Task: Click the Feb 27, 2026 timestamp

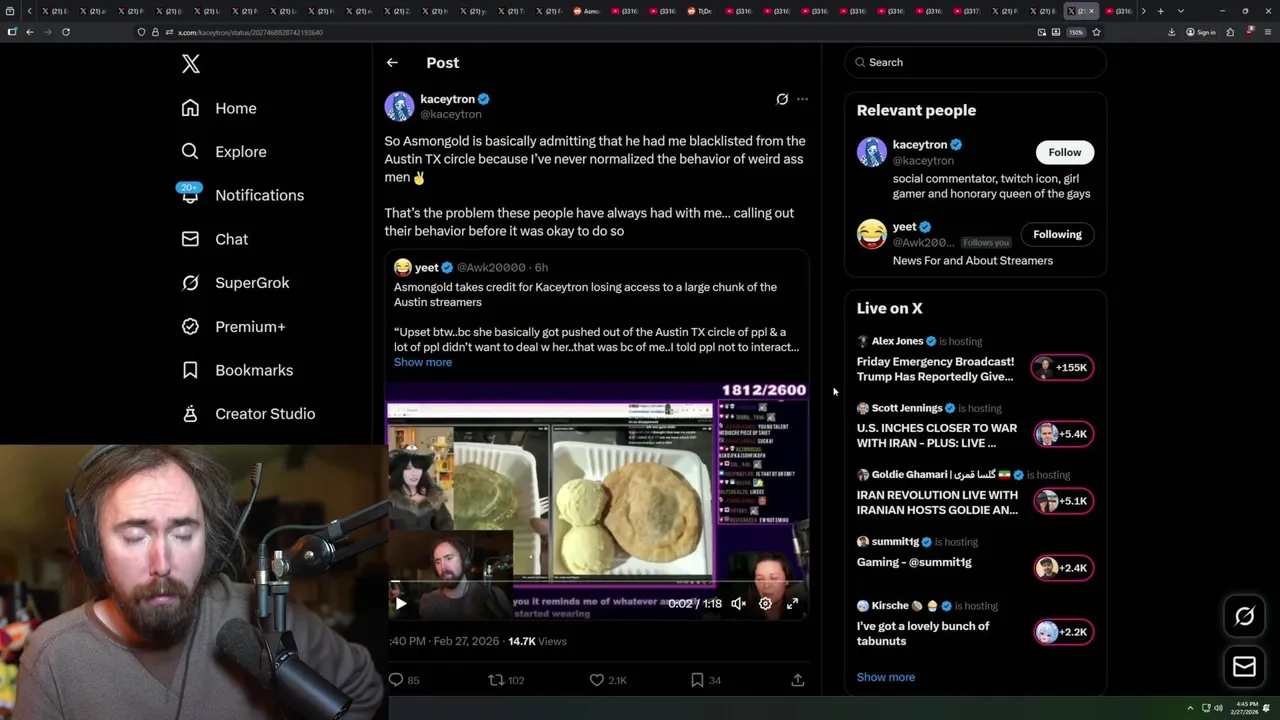Action: click(467, 641)
